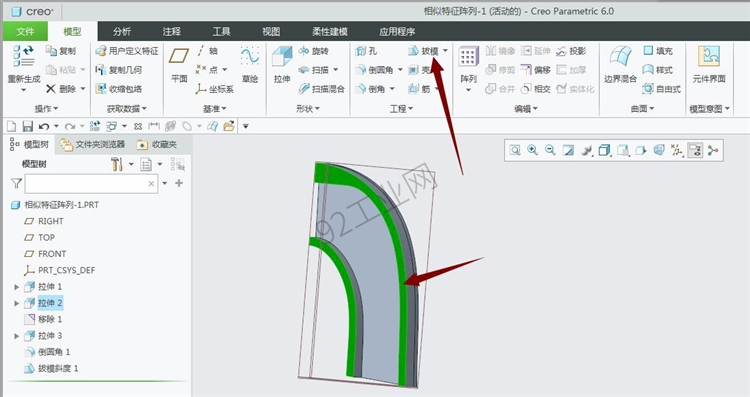This screenshot has width=750, height=397.
Task: Switch to the 分析 ribbon tab
Action: 121,32
